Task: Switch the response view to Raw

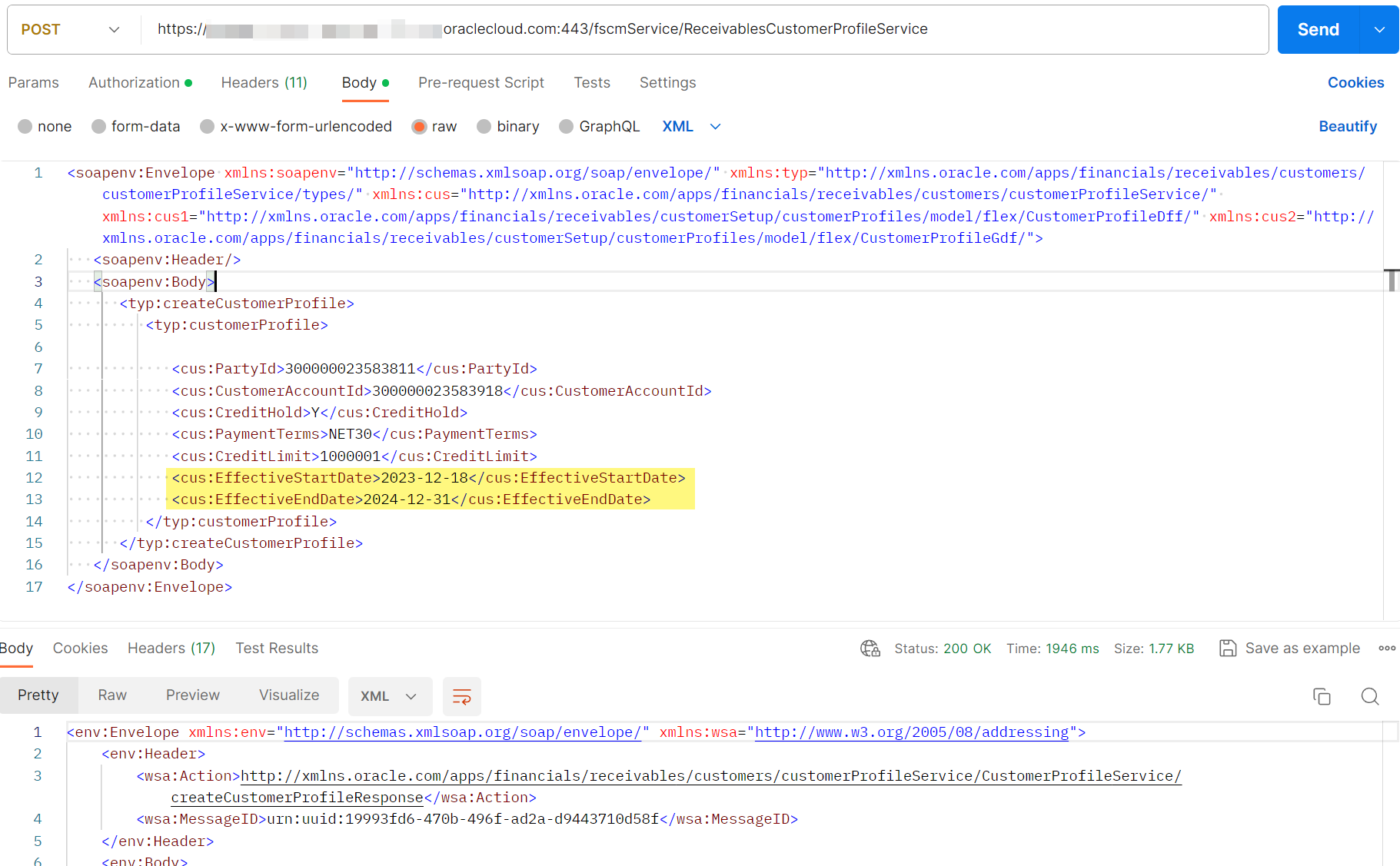Action: point(112,695)
